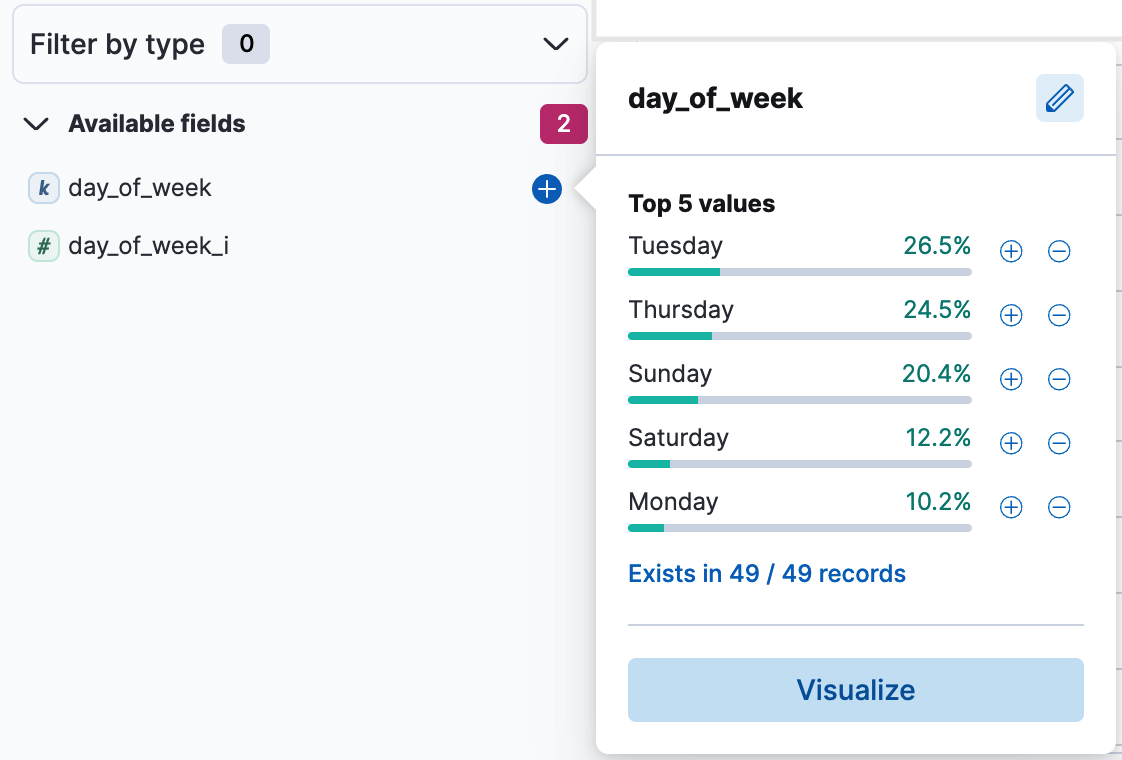The width and height of the screenshot is (1122, 760).
Task: Click the Tuesday percentage progress bar
Action: pos(799,271)
